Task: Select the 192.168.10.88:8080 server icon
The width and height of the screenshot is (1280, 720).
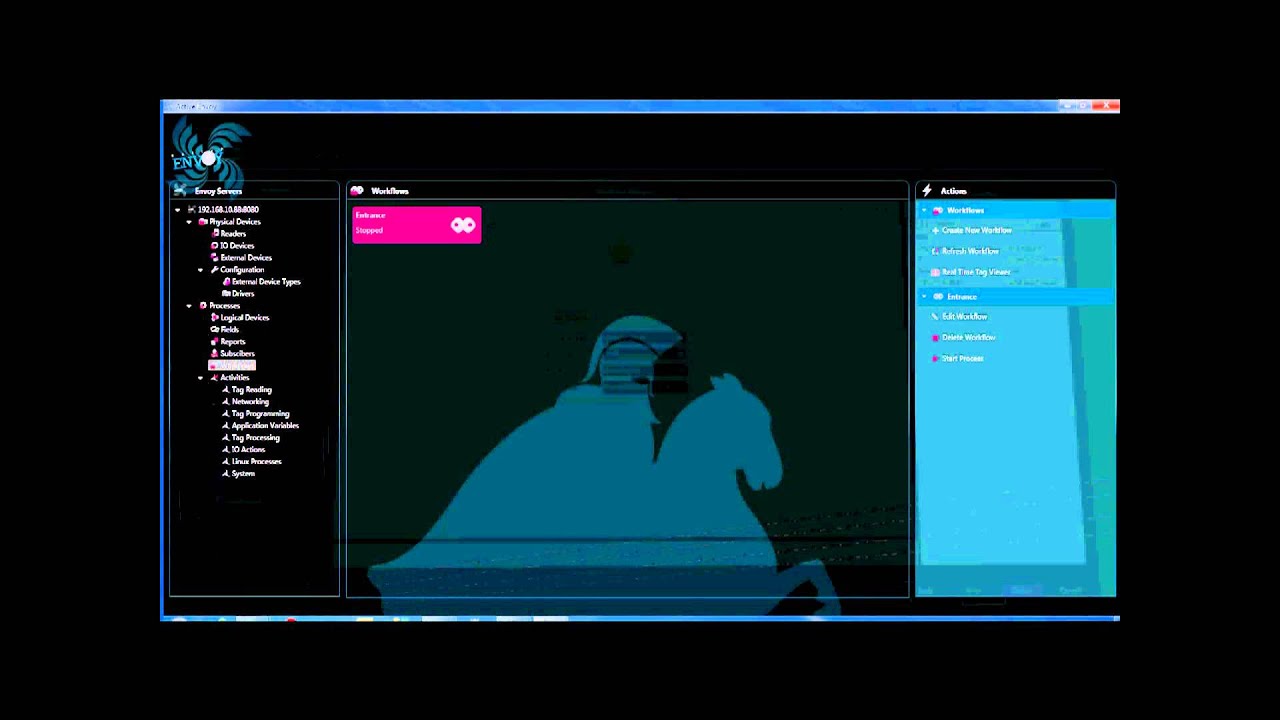Action: tap(191, 210)
